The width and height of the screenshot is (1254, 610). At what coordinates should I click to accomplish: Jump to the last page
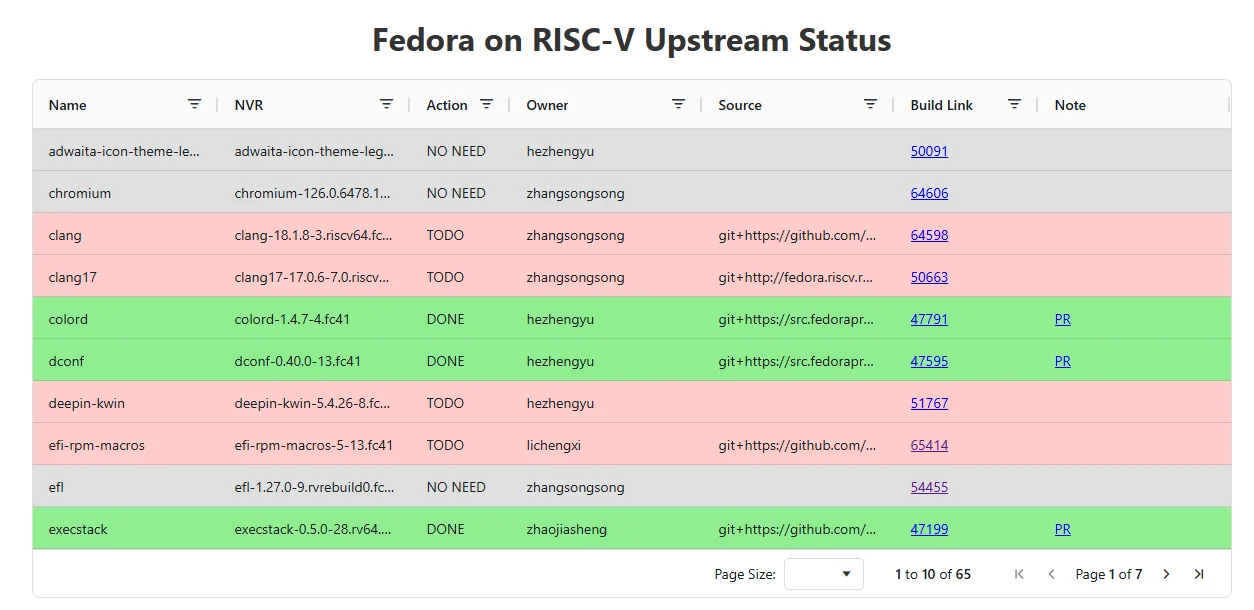pyautogui.click(x=1199, y=574)
